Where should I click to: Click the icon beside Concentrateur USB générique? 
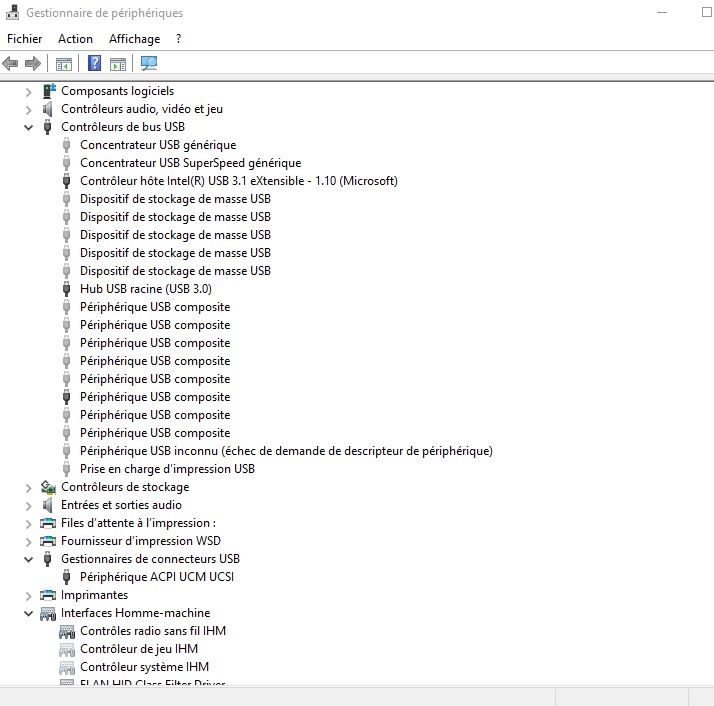point(66,145)
